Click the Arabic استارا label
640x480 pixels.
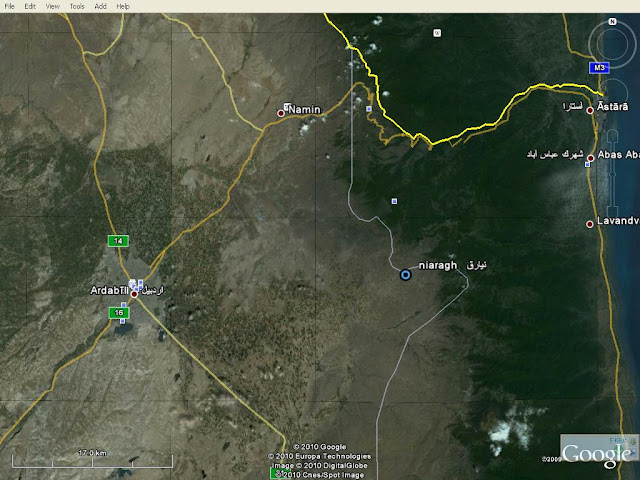click(x=573, y=107)
